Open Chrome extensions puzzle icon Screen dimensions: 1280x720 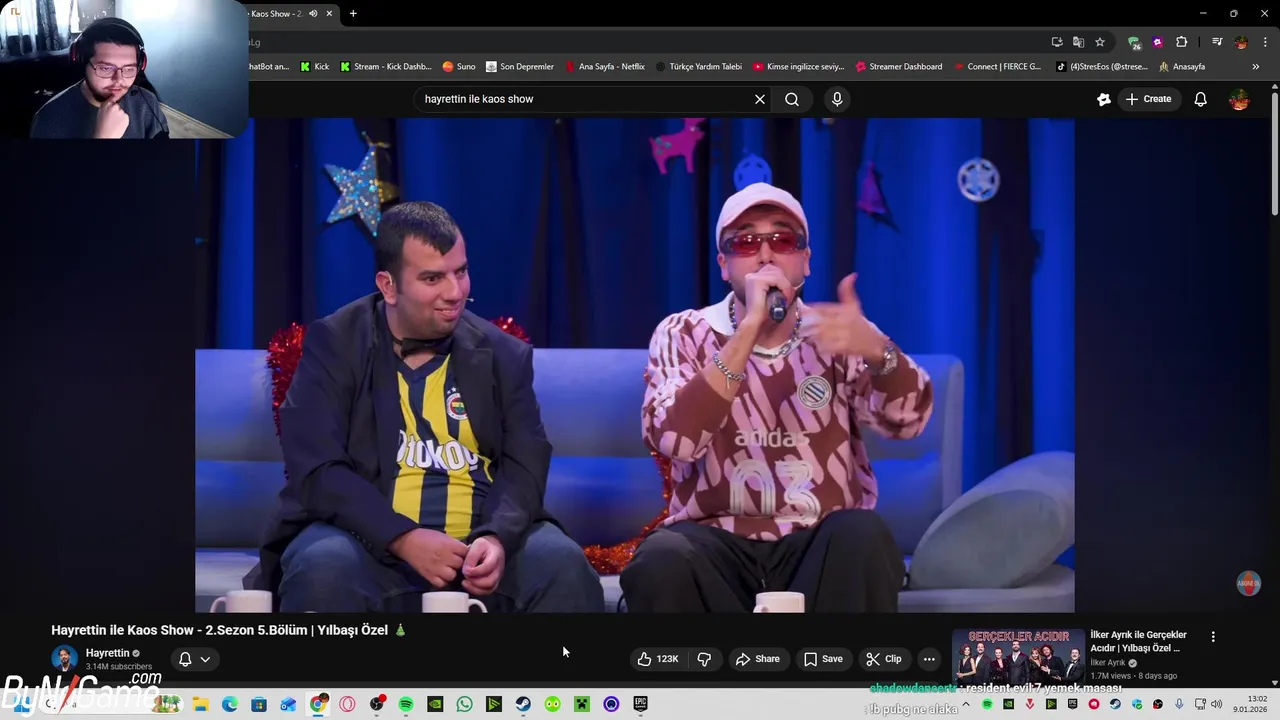tap(1182, 42)
